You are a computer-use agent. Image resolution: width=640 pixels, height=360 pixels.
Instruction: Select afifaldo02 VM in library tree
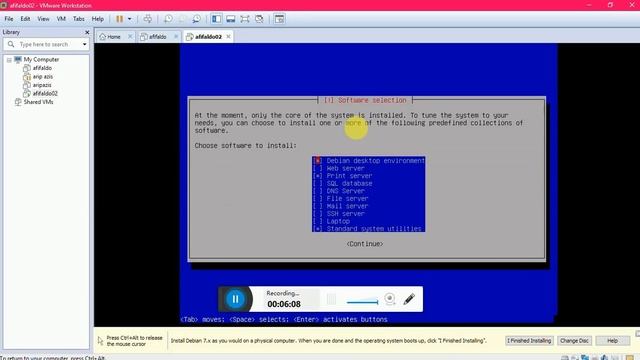pyautogui.click(x=45, y=93)
